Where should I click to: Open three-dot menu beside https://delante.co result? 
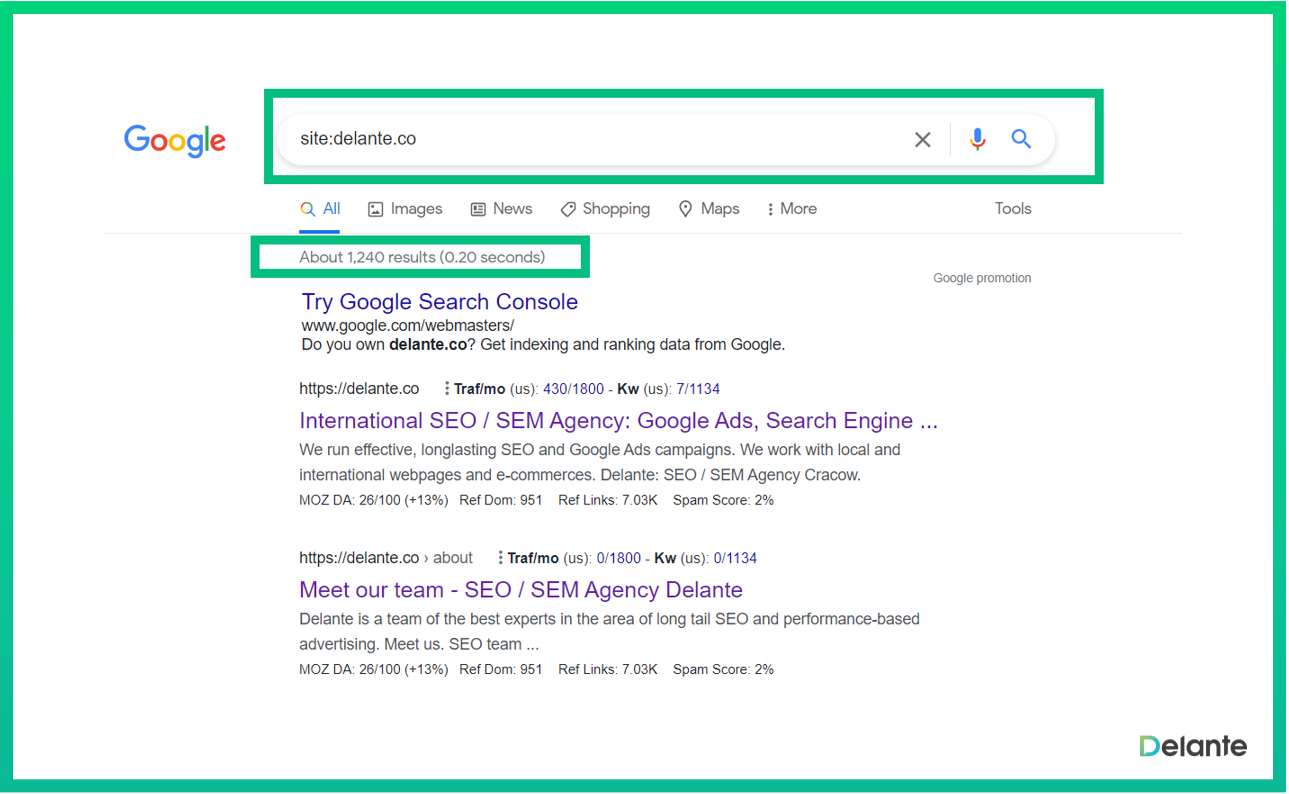pos(446,389)
